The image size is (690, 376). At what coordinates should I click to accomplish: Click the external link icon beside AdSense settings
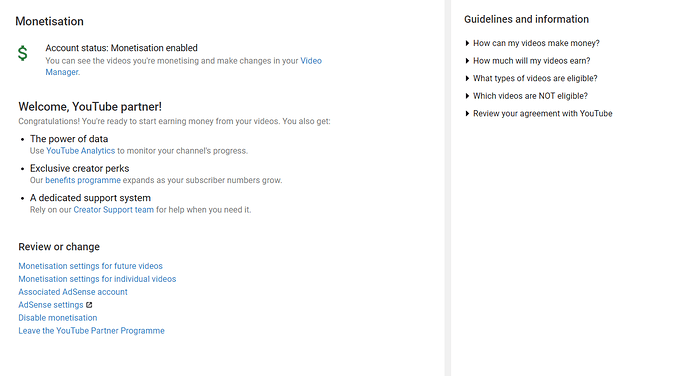pos(89,305)
